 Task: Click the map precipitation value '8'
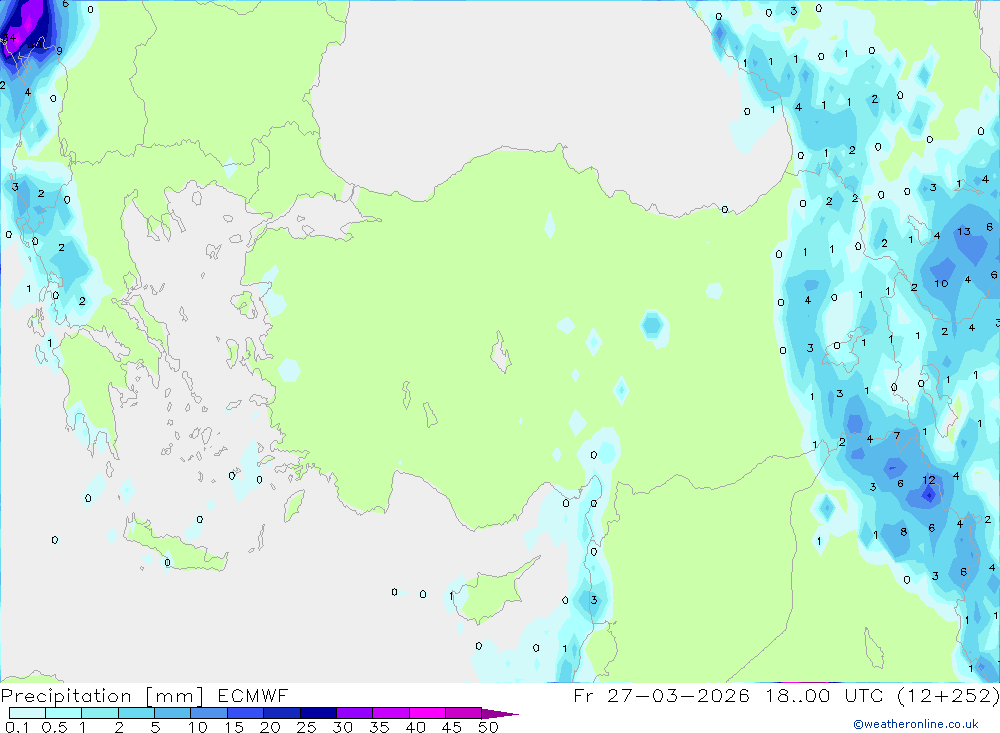pyautogui.click(x=904, y=531)
